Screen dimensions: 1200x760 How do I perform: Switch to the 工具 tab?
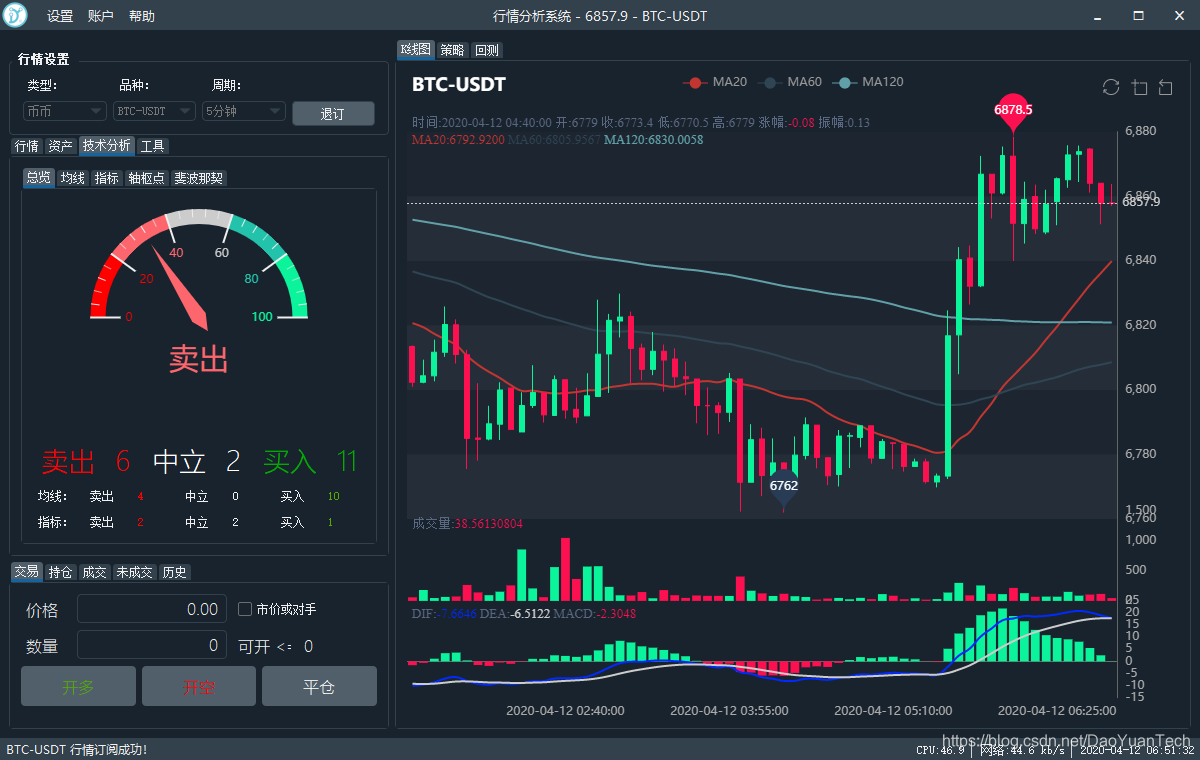(153, 146)
